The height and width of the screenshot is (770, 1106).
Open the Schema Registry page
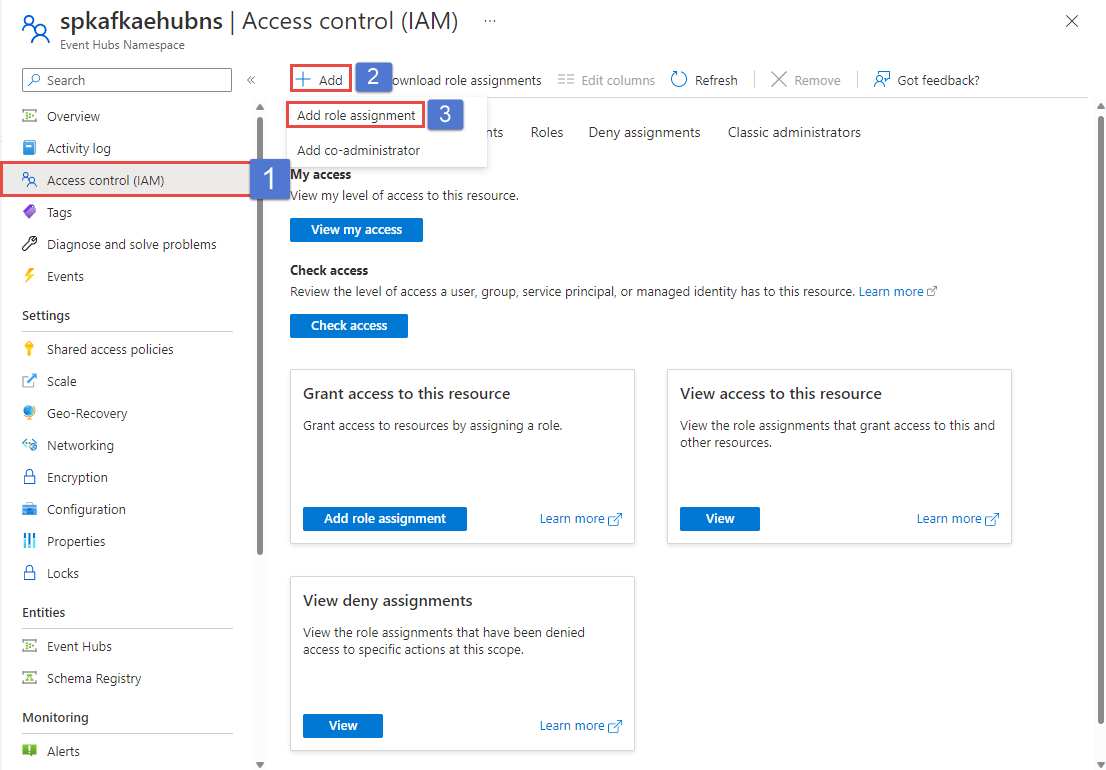pyautogui.click(x=92, y=677)
